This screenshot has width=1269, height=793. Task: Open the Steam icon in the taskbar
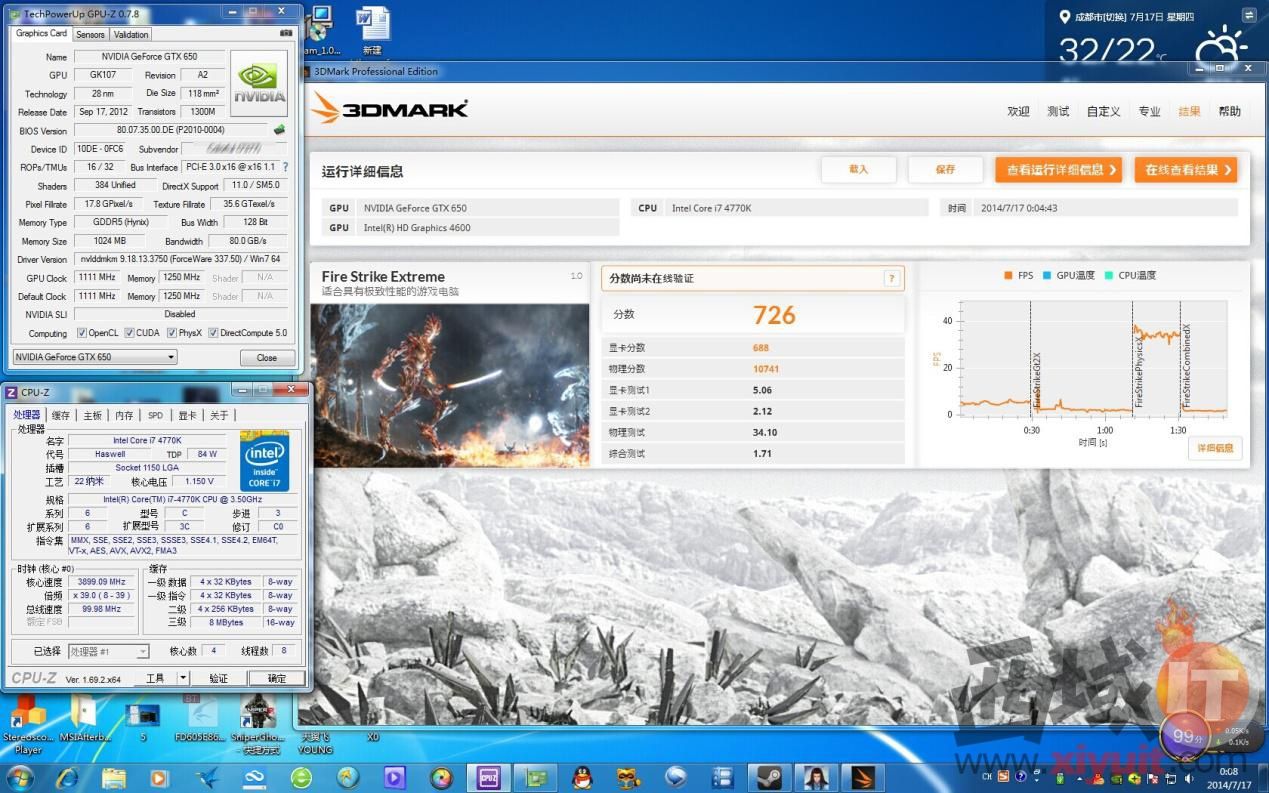pos(768,777)
